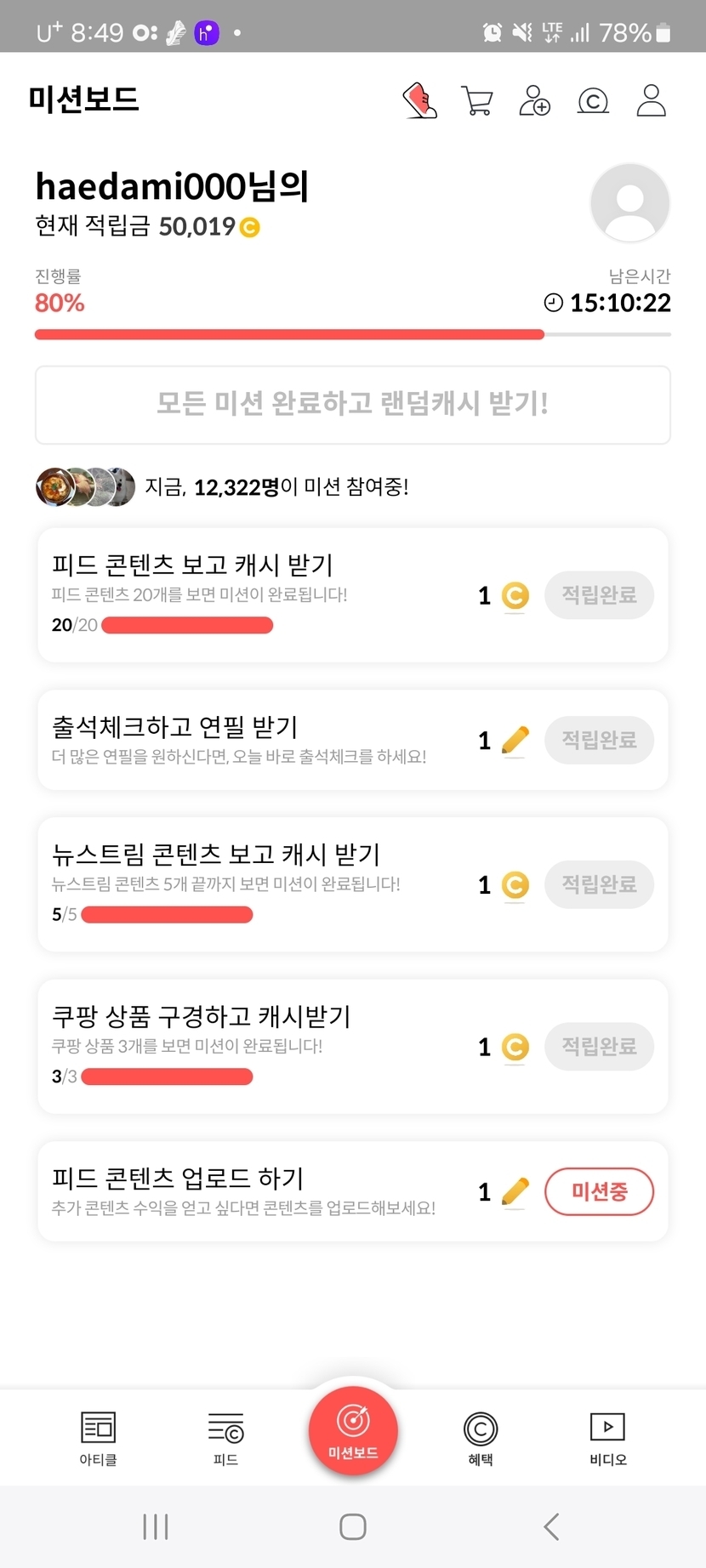Switch to the 피드 tab
The width and height of the screenshot is (706, 1568).
click(225, 1438)
